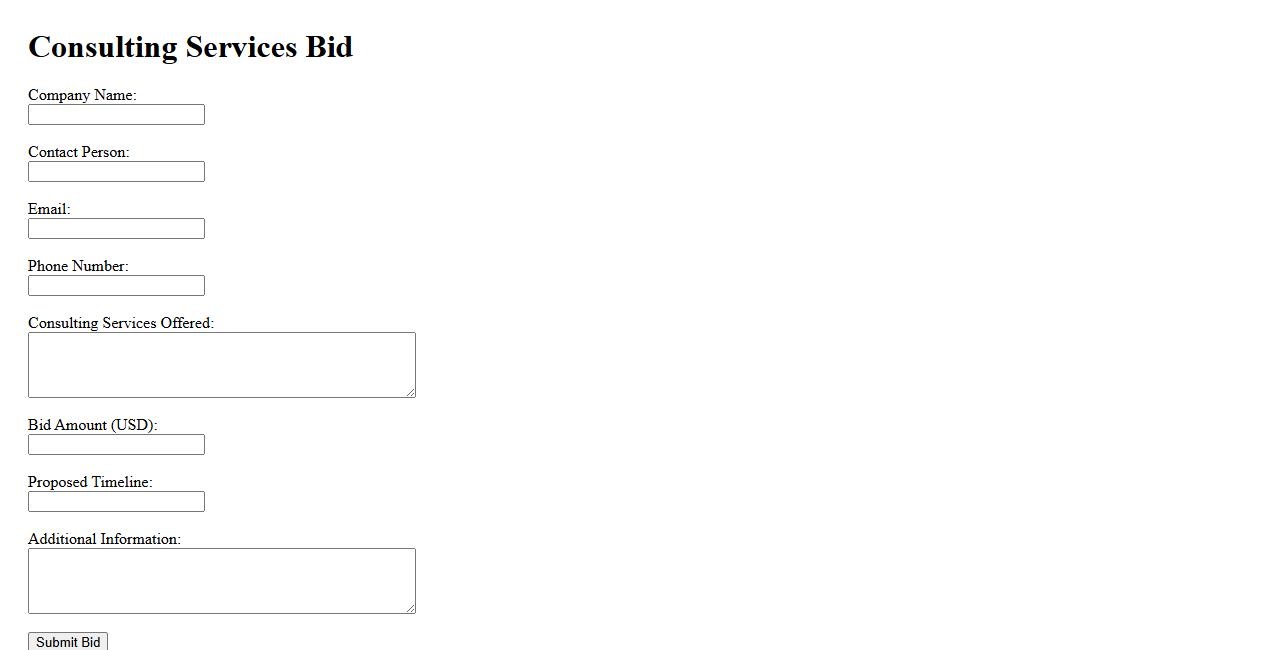
Task: Click into the Phone Number field
Action: click(x=116, y=286)
